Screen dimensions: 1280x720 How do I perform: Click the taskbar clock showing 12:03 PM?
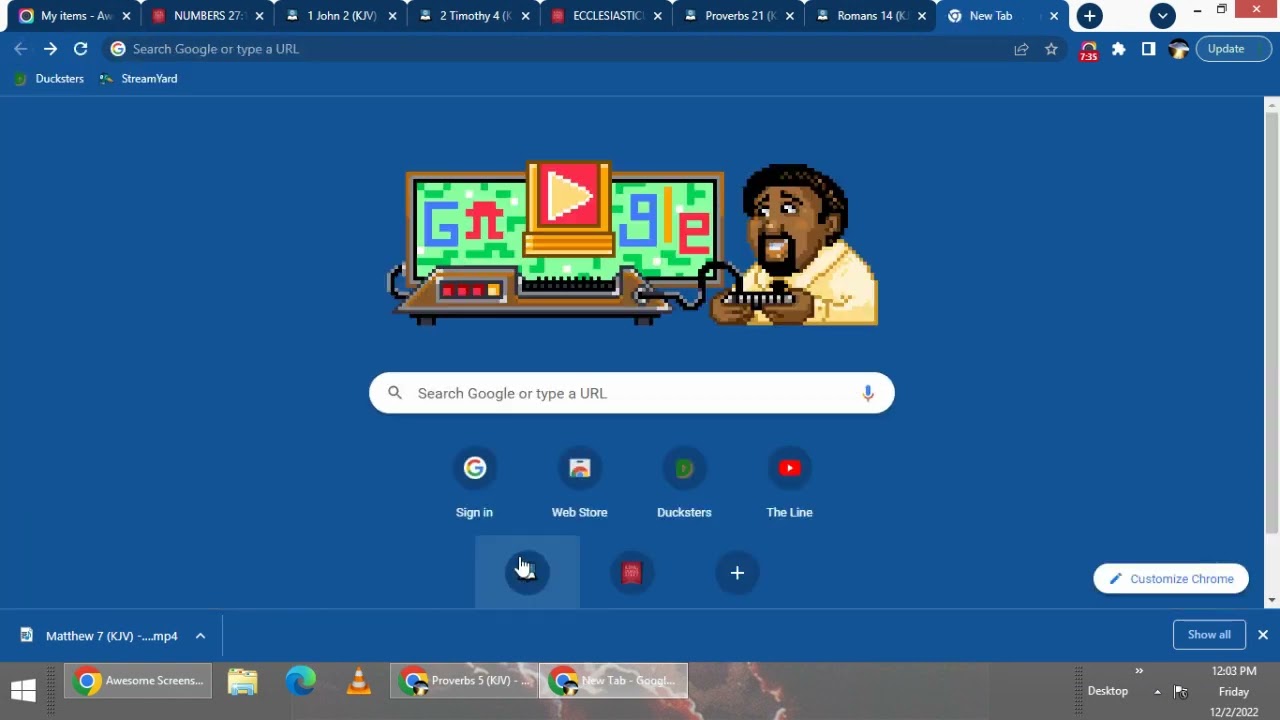pyautogui.click(x=1234, y=691)
